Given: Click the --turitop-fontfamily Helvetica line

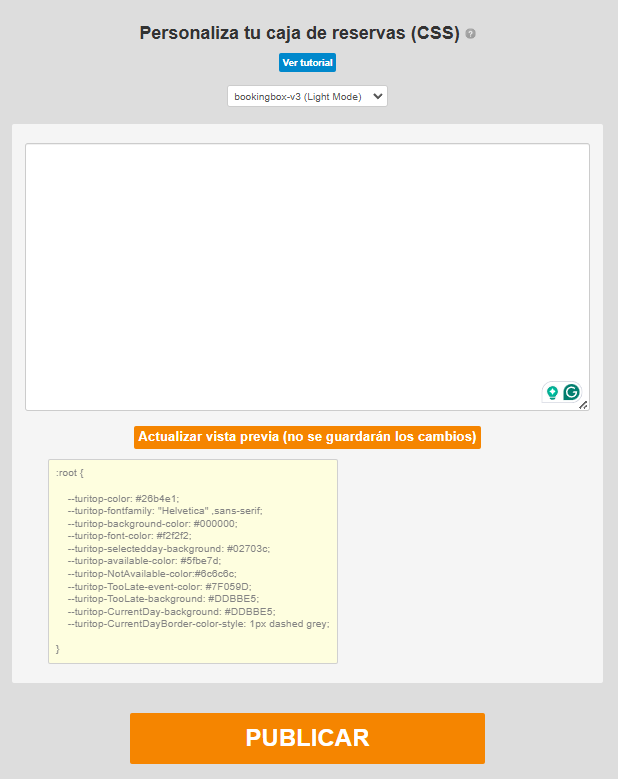Looking at the screenshot, I should pos(164,510).
